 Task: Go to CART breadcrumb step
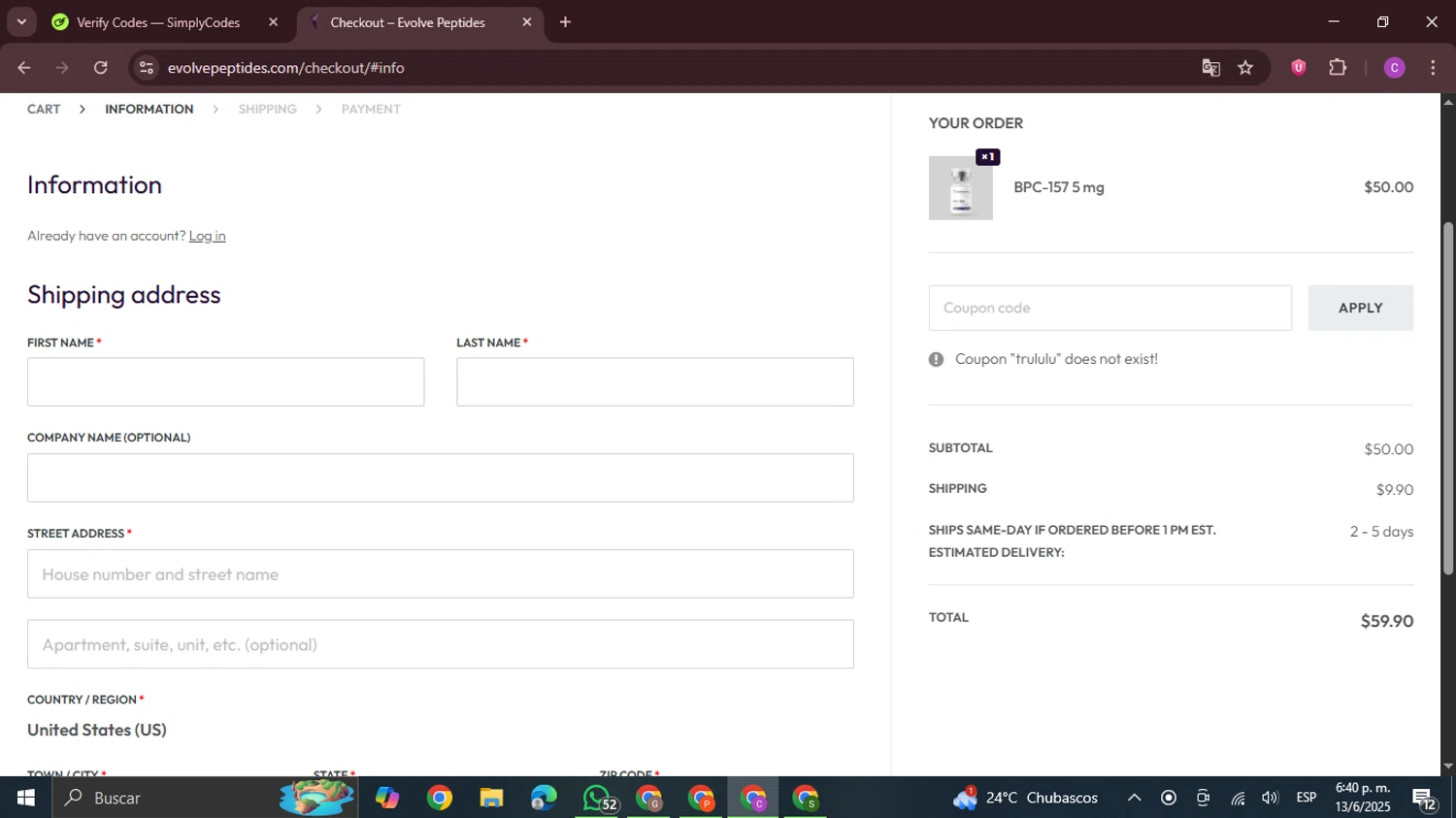click(44, 109)
